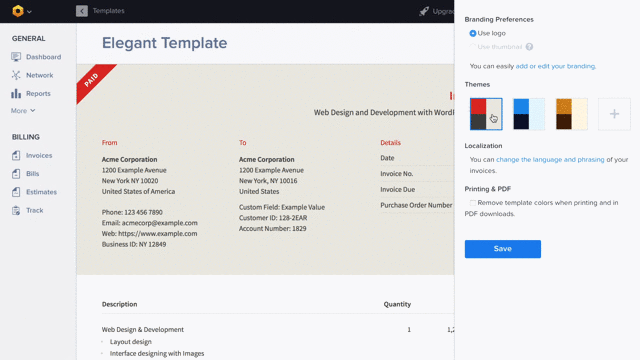Click the Account Number: 1829 text
This screenshot has width=640, height=360.
[x=273, y=229]
